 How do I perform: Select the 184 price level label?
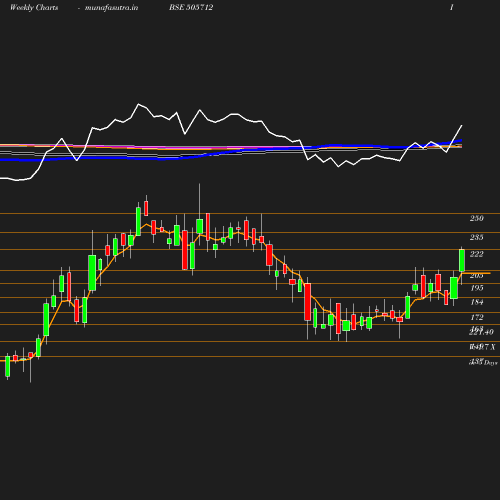click(x=477, y=302)
